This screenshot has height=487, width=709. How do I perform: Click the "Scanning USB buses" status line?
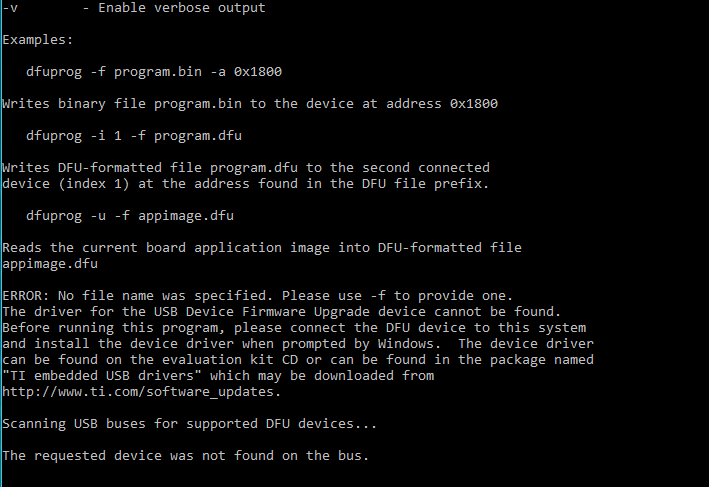point(190,424)
